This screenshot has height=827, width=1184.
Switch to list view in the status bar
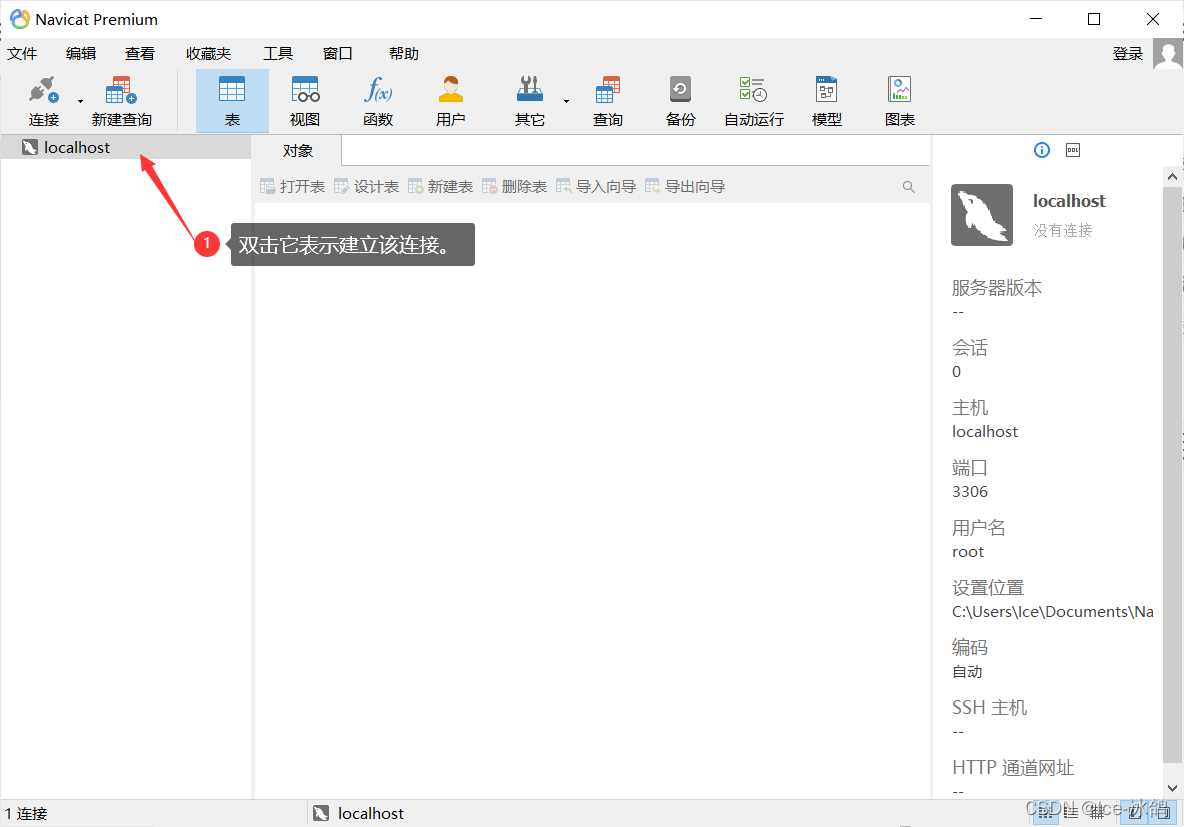[x=1045, y=813]
